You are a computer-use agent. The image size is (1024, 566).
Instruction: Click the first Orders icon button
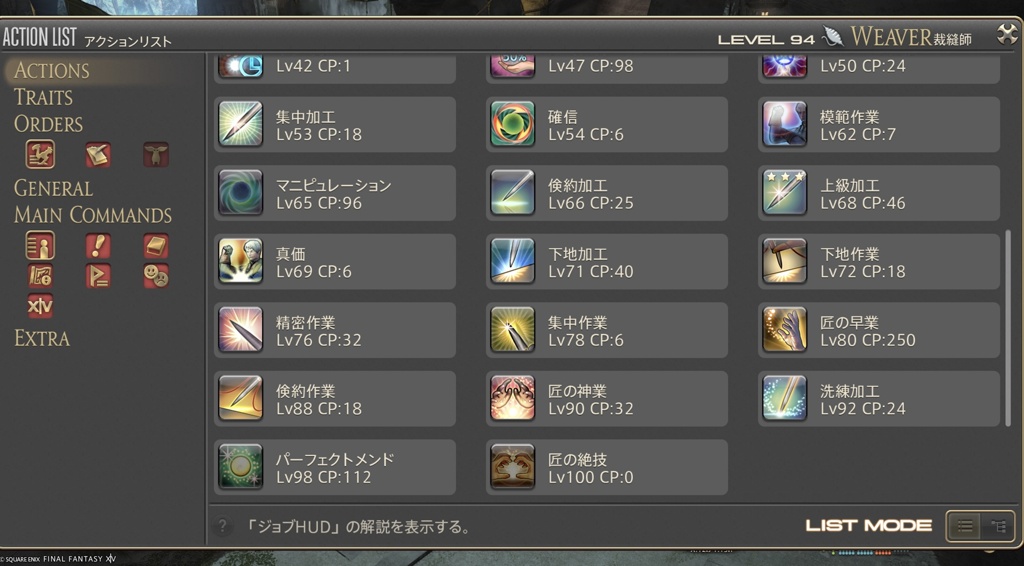[x=40, y=155]
